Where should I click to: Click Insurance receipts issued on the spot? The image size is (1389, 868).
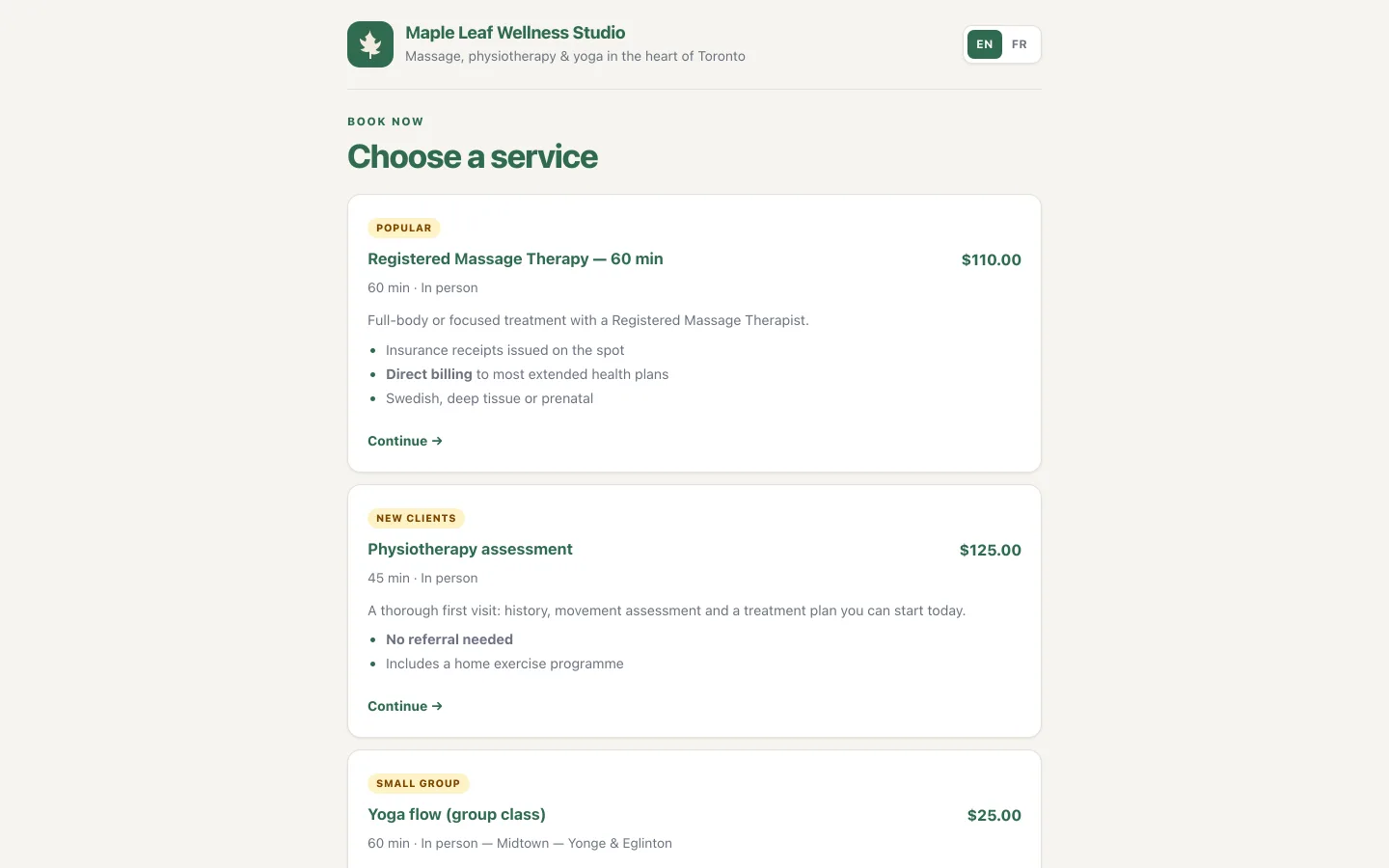(x=504, y=350)
